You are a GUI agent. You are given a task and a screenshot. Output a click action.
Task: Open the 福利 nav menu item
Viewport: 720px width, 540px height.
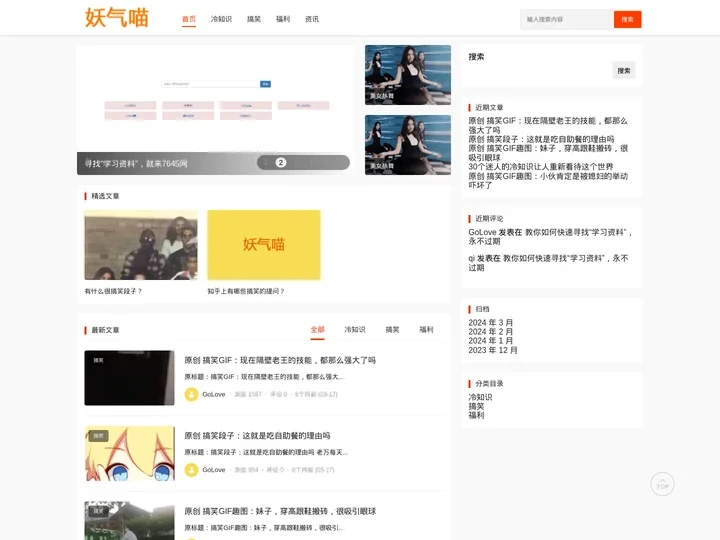(x=283, y=19)
